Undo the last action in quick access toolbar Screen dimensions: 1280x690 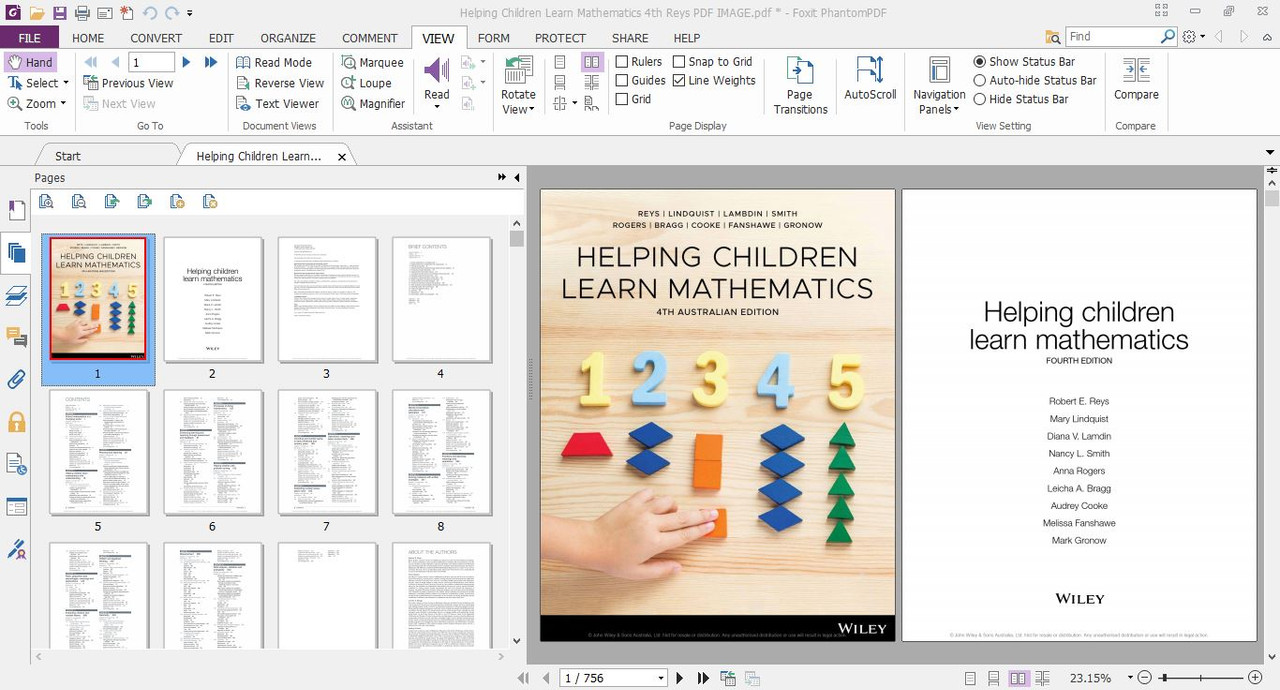tap(150, 13)
